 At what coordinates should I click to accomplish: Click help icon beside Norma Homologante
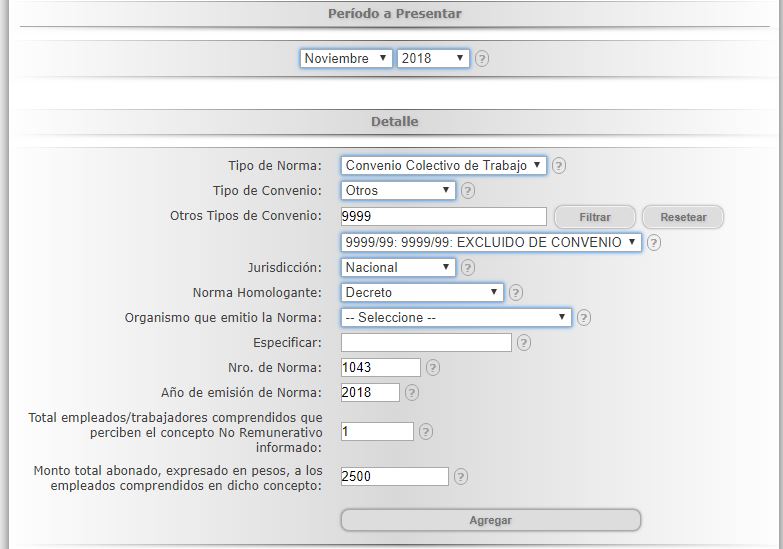point(516,293)
